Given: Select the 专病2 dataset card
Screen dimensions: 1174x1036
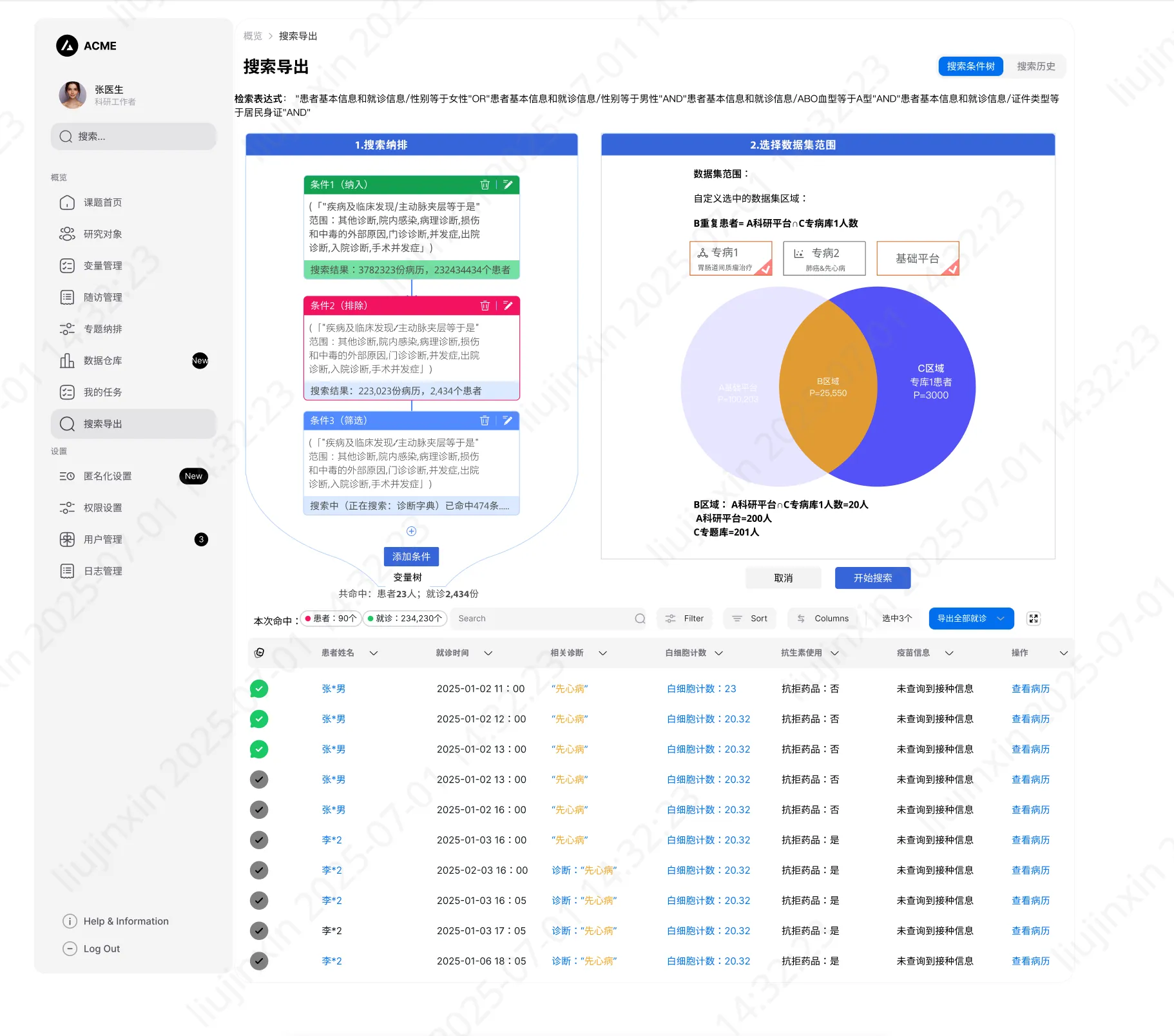Looking at the screenshot, I should 824,258.
